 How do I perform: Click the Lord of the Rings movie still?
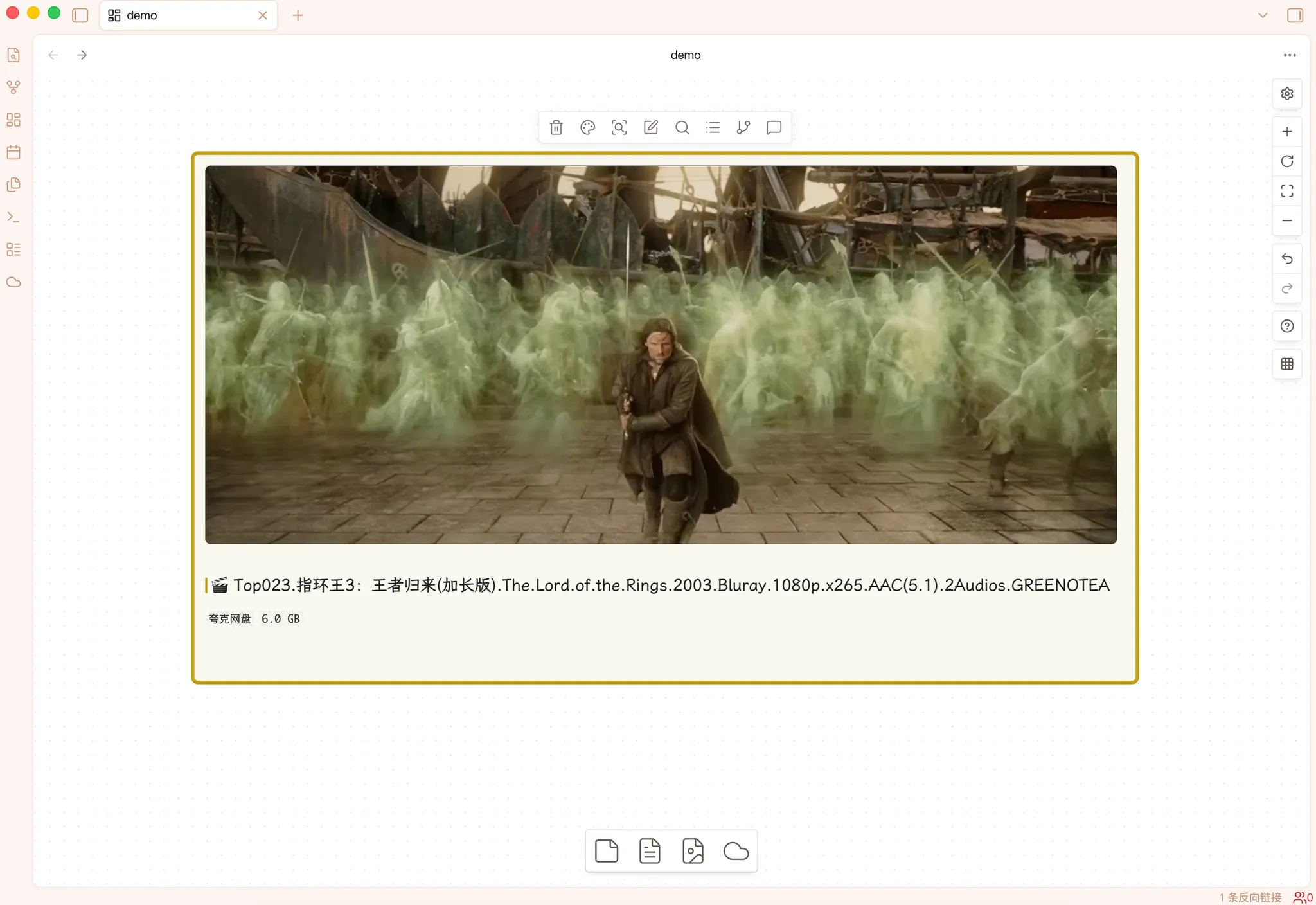(x=661, y=355)
